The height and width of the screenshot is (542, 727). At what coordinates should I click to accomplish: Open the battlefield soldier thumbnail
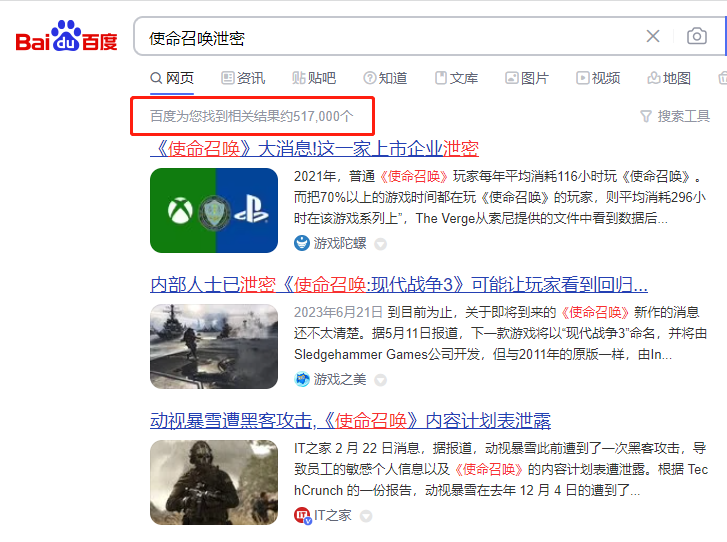pyautogui.click(x=214, y=346)
